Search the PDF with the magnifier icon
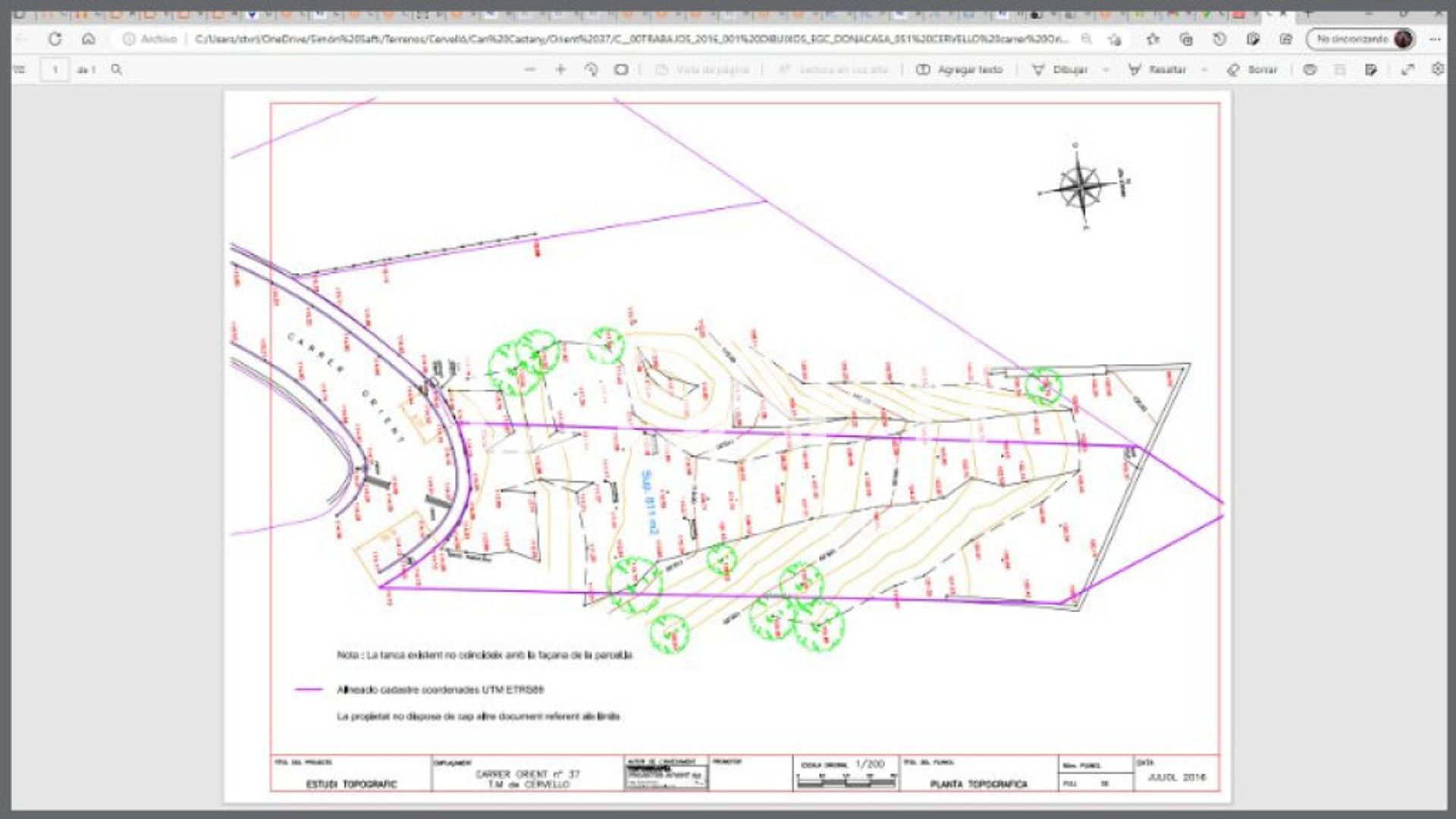1456x819 pixels. tap(116, 69)
